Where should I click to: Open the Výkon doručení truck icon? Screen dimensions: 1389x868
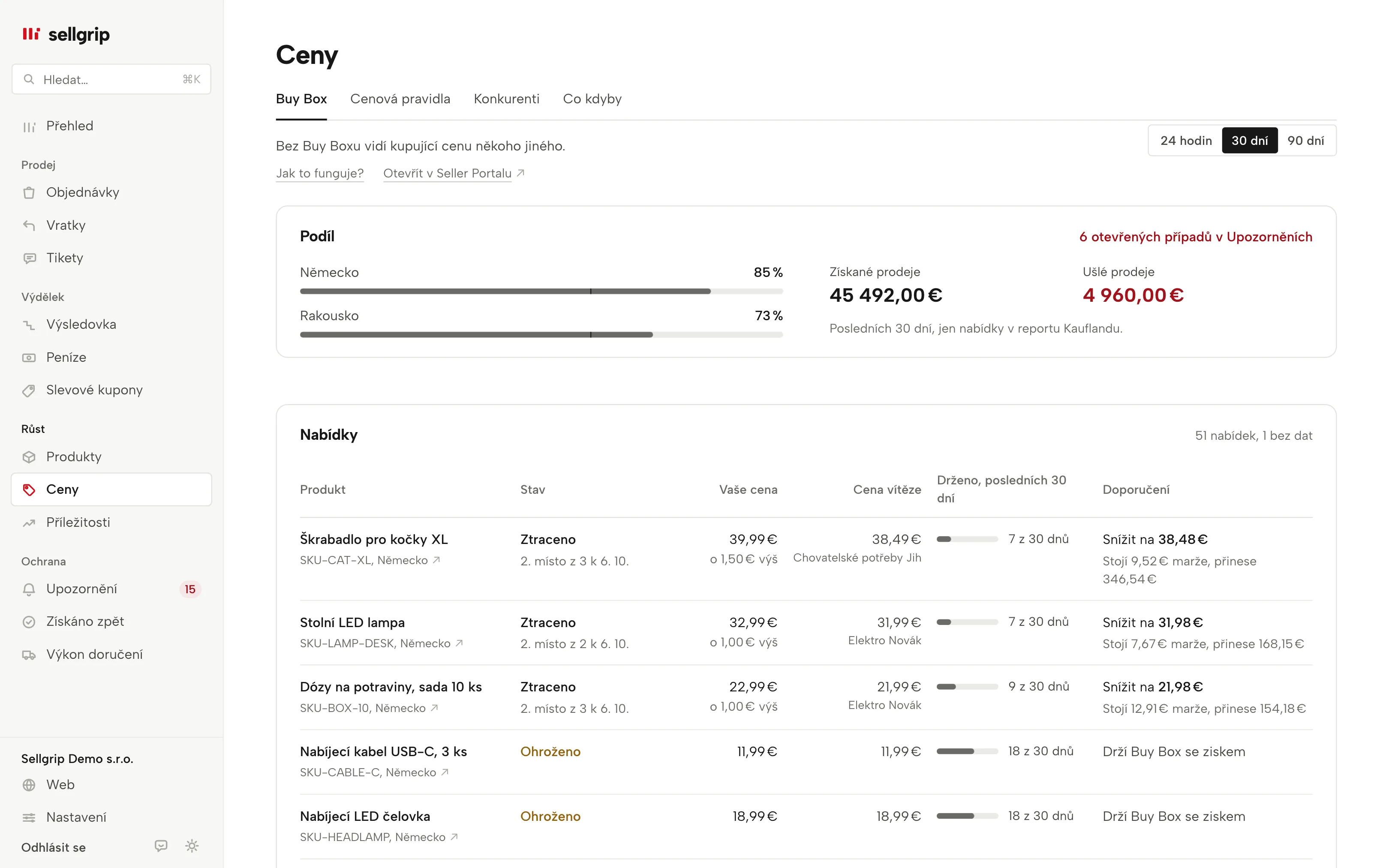pyautogui.click(x=29, y=655)
